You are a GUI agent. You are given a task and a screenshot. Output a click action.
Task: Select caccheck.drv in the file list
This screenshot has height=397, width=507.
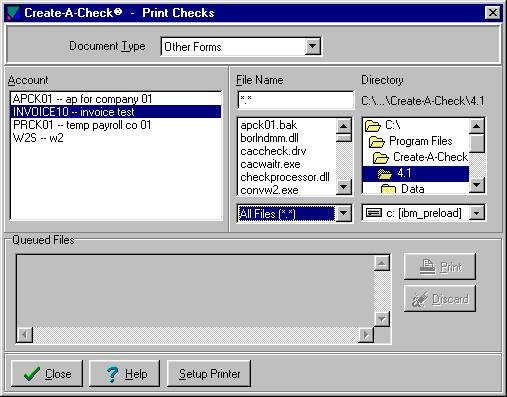(273, 151)
